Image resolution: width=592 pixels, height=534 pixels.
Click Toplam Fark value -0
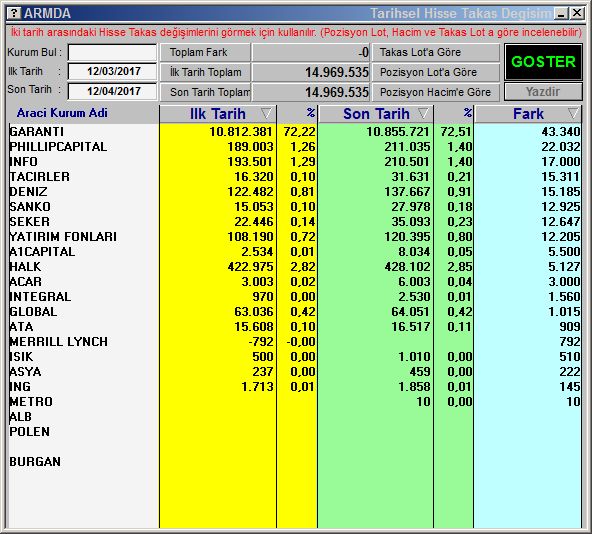tap(363, 52)
